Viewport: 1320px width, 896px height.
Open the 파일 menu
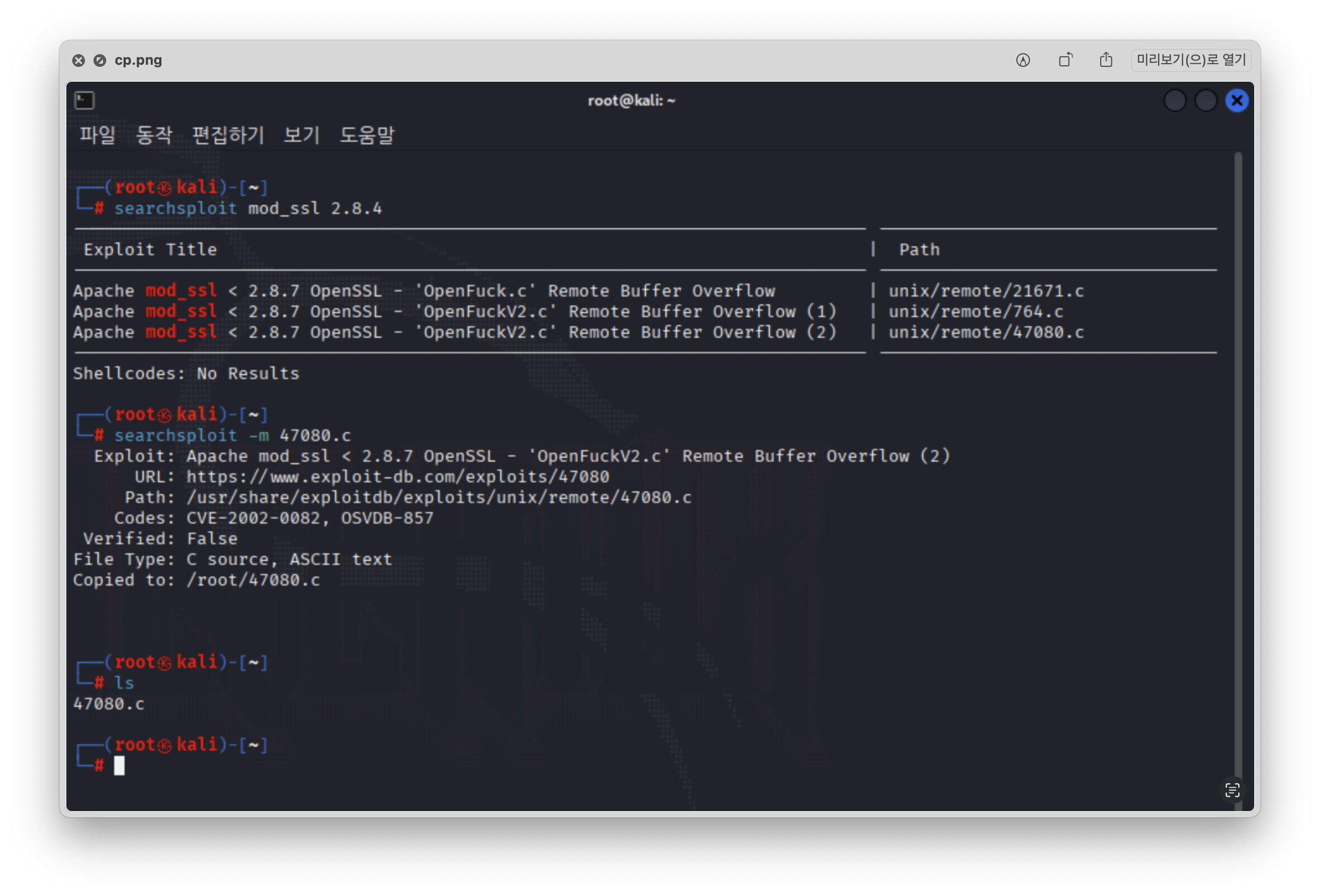click(97, 135)
